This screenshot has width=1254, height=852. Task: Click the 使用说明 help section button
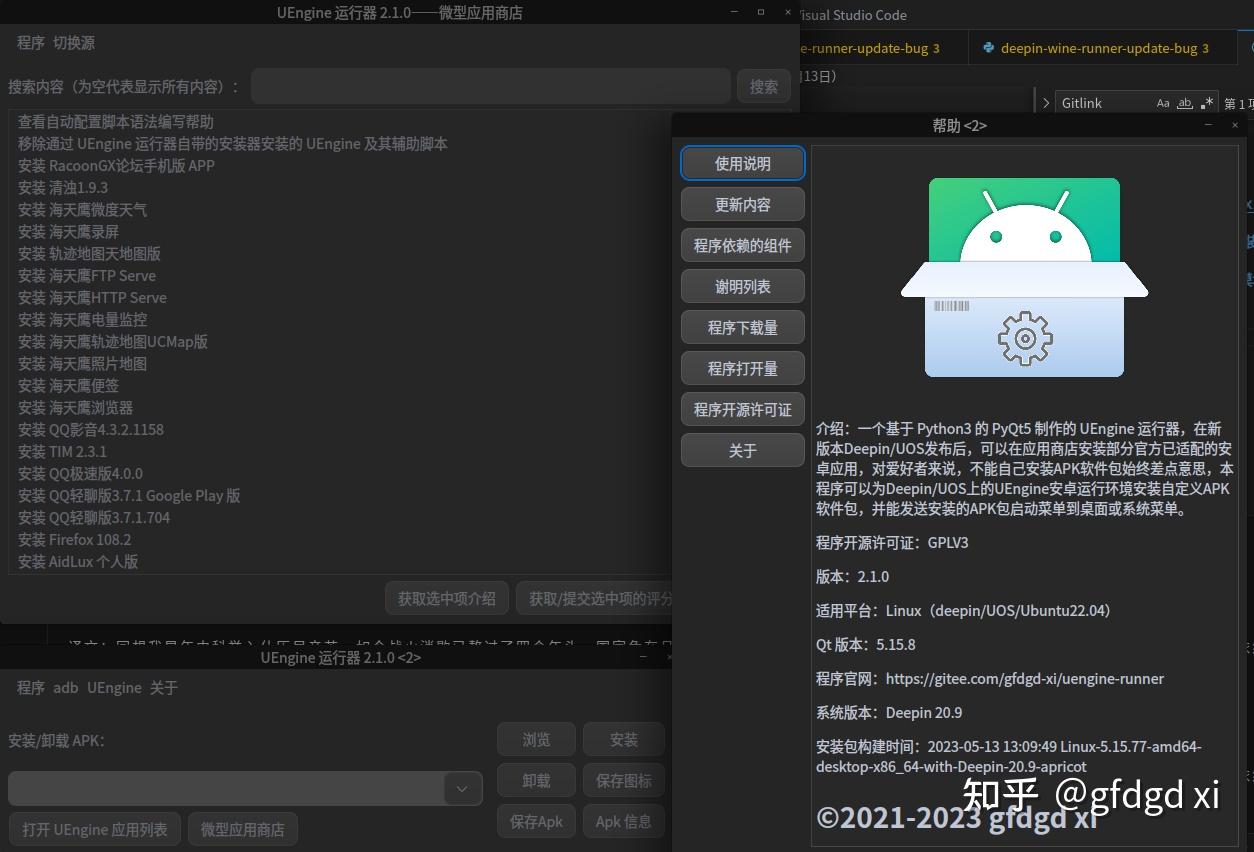742,163
